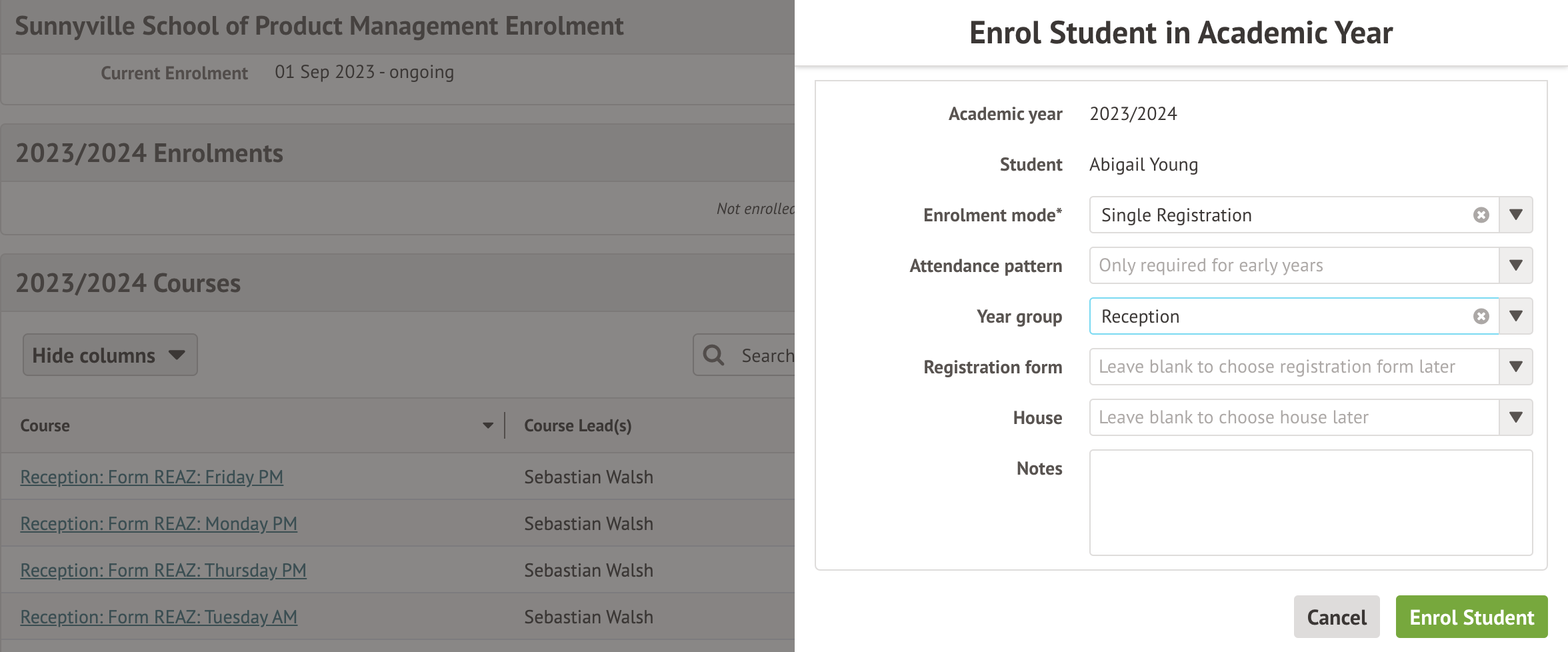Open Reception: Form REAZ: Friday PM course
The width and height of the screenshot is (1568, 652).
pos(151,477)
